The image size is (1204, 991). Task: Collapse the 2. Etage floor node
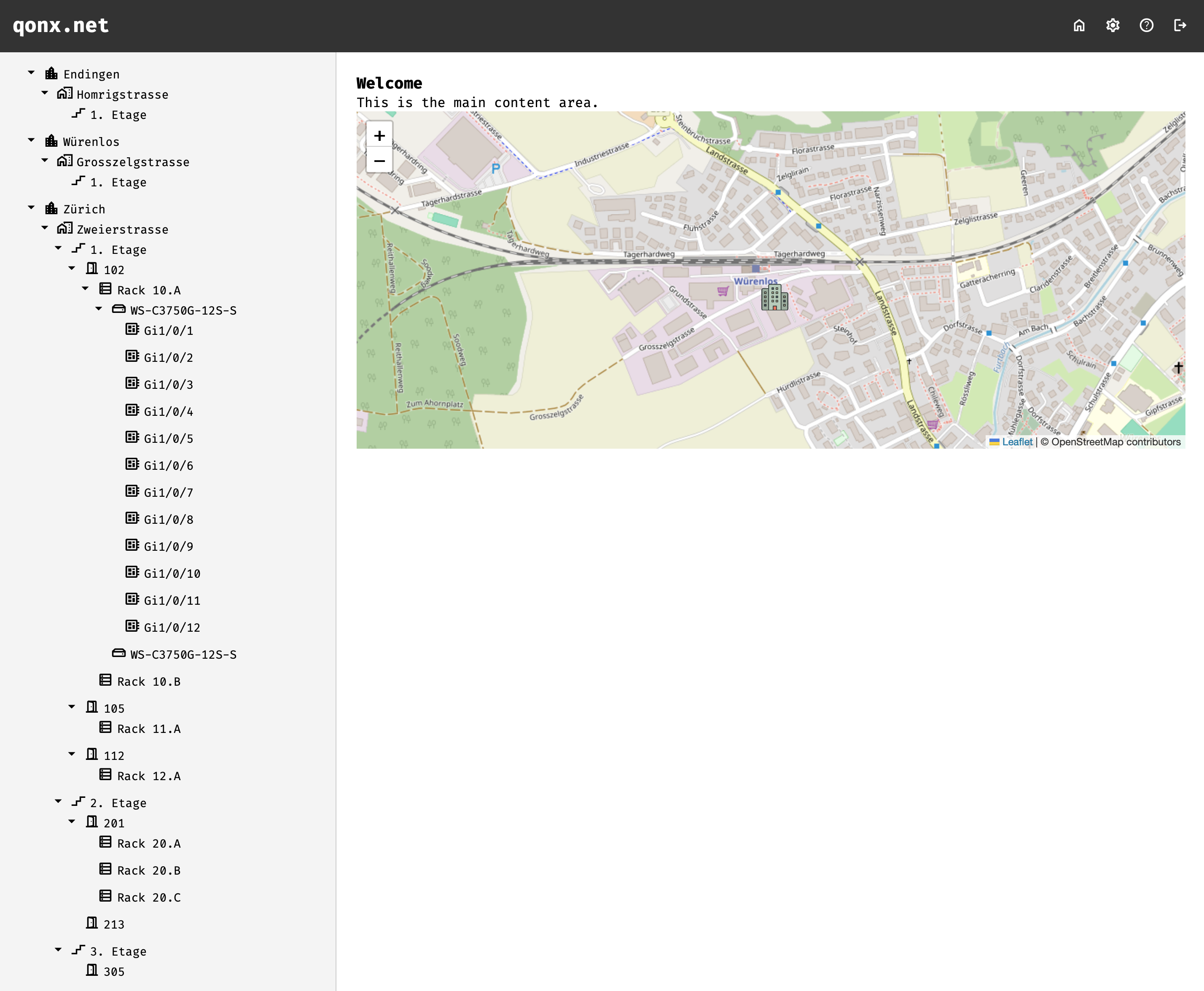point(58,802)
